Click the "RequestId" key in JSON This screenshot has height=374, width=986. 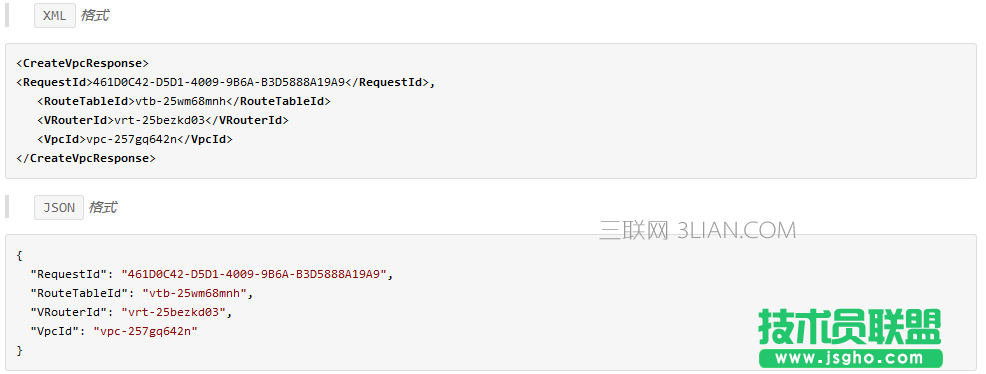(69, 274)
